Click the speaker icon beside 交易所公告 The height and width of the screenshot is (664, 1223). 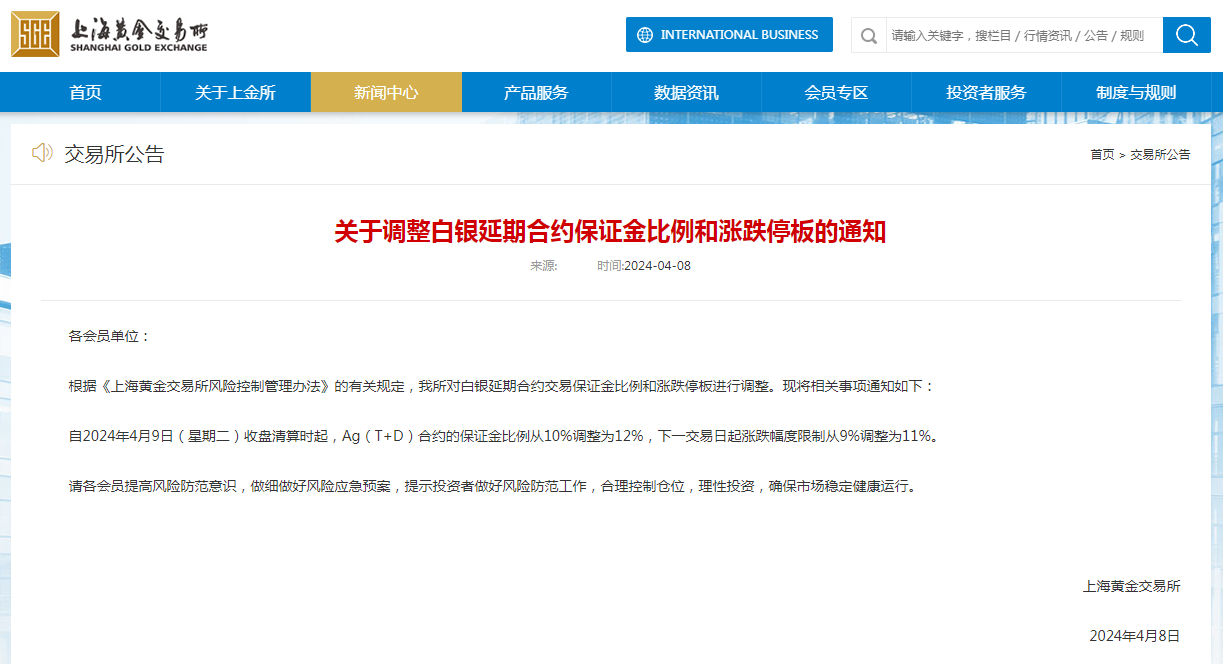click(42, 153)
